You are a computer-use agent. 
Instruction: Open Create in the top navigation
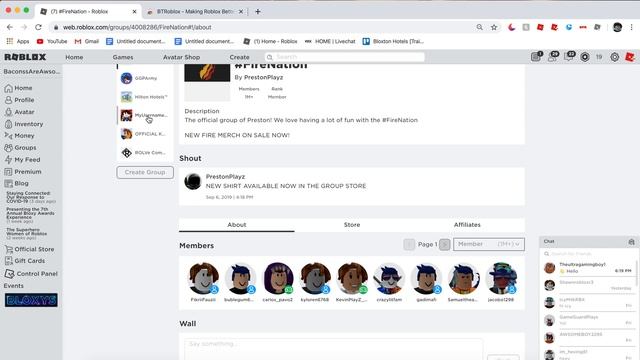(x=239, y=57)
